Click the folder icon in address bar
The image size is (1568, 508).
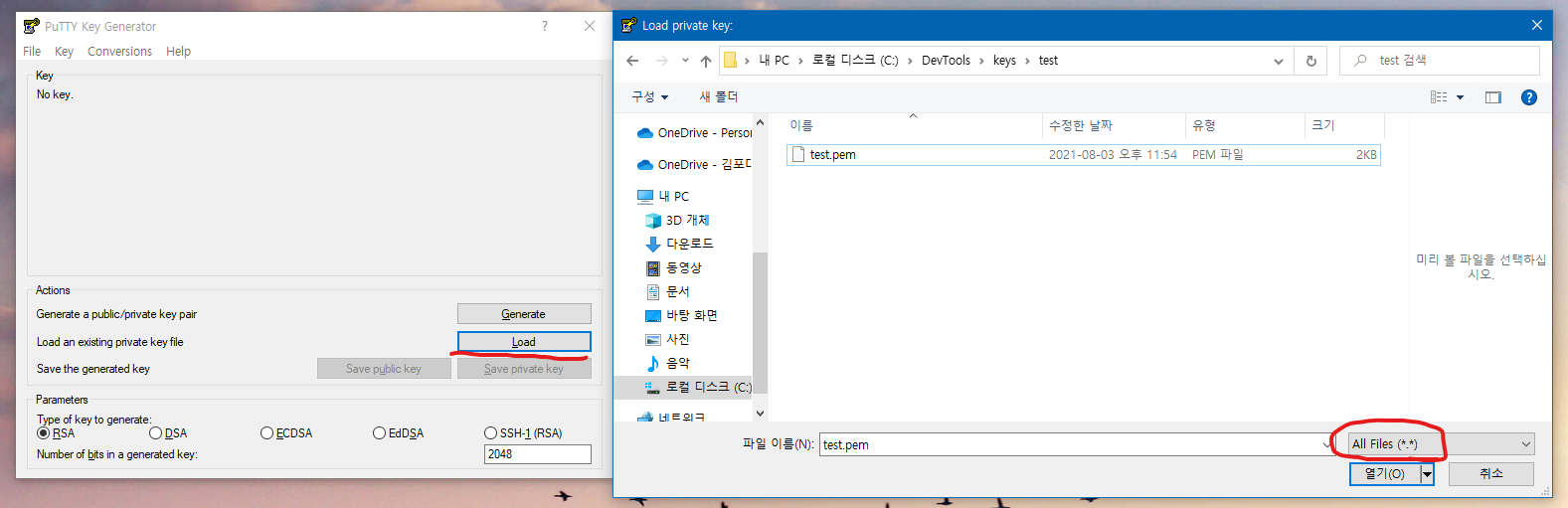pyautogui.click(x=730, y=61)
